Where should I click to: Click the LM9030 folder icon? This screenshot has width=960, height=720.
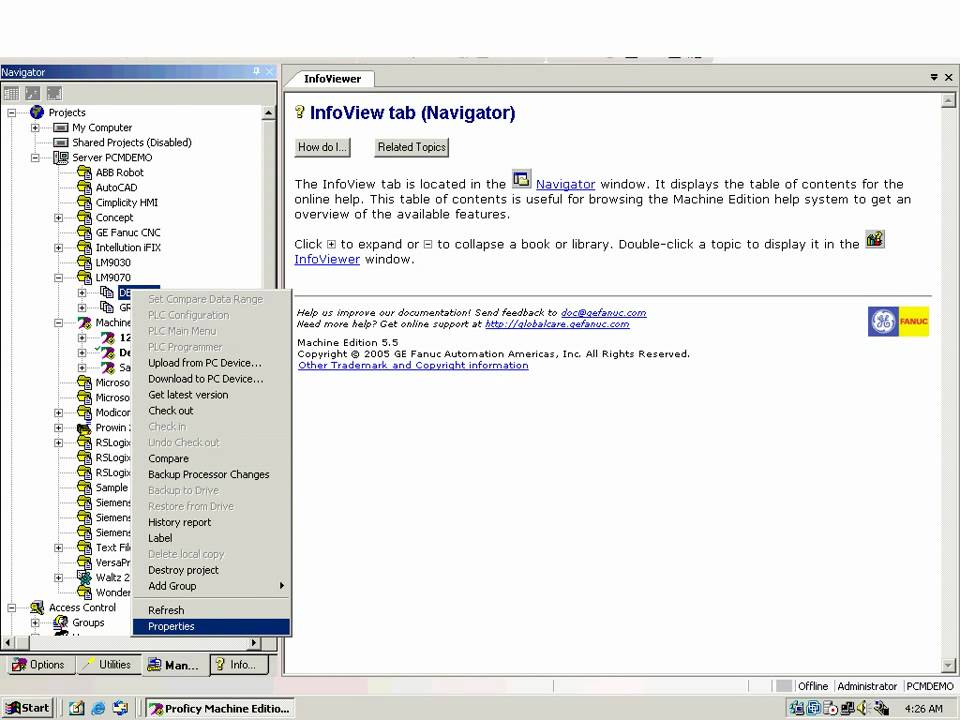pos(84,262)
